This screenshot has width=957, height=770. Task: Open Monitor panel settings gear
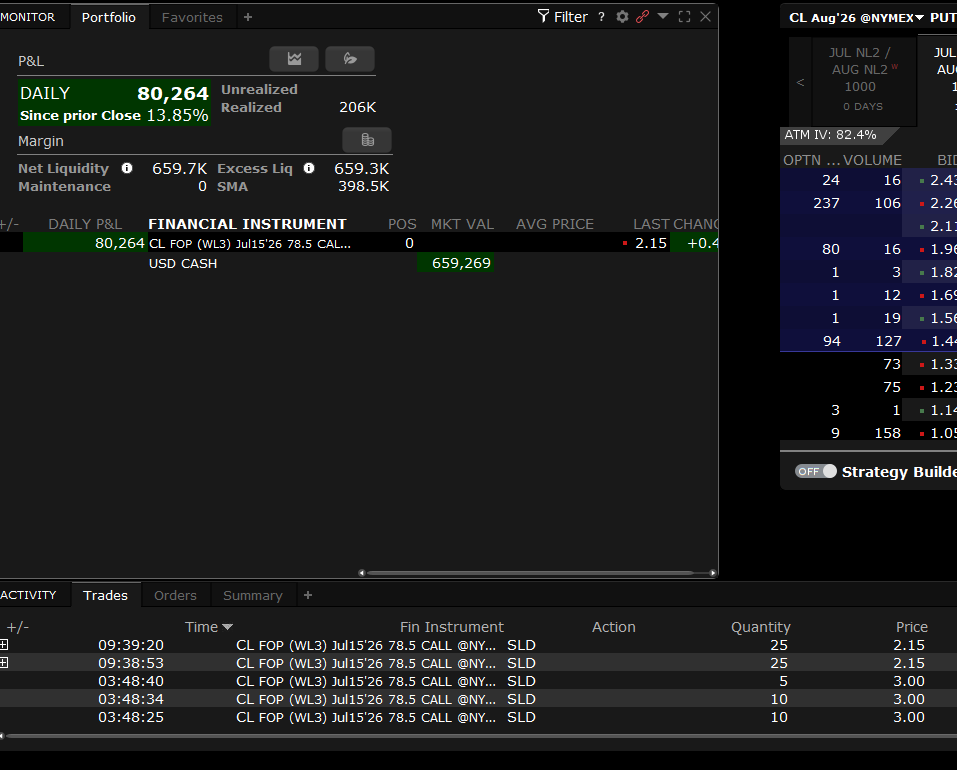[622, 16]
